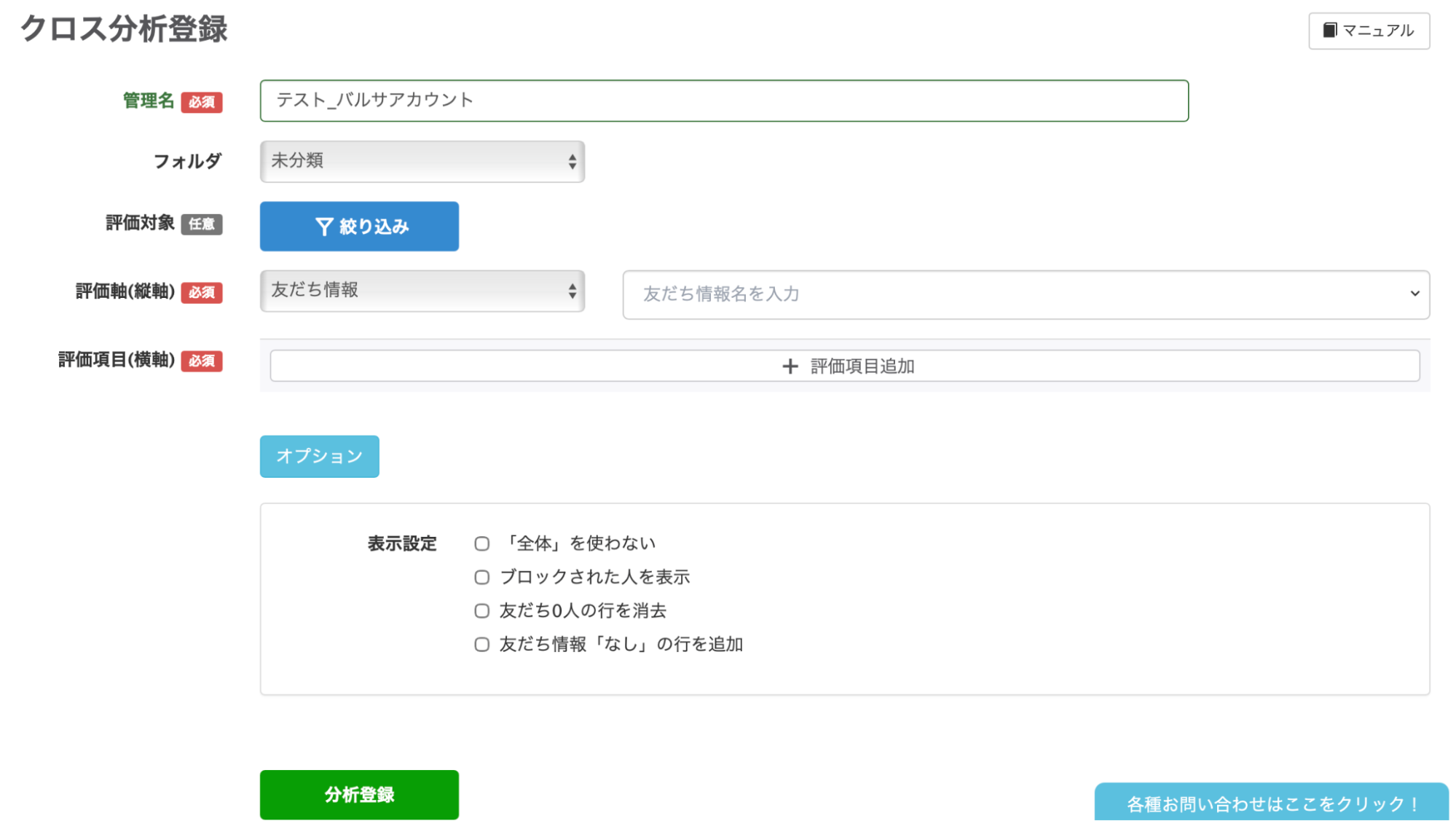
Task: Click the book icon beside マニュアル
Action: (x=1331, y=31)
